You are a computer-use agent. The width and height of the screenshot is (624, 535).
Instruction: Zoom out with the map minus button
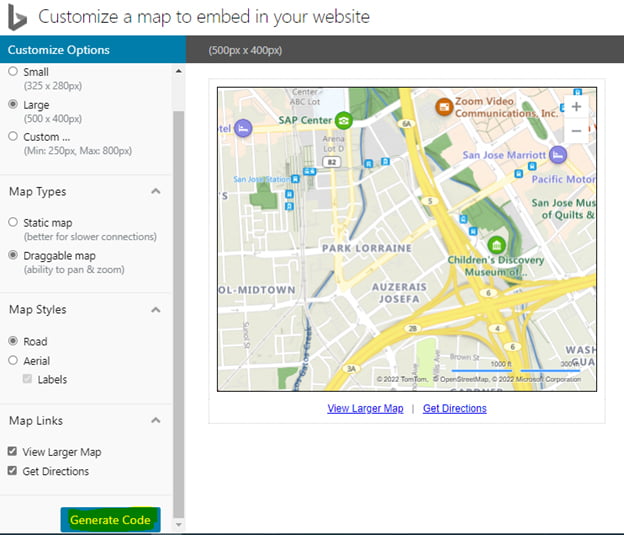click(576, 131)
